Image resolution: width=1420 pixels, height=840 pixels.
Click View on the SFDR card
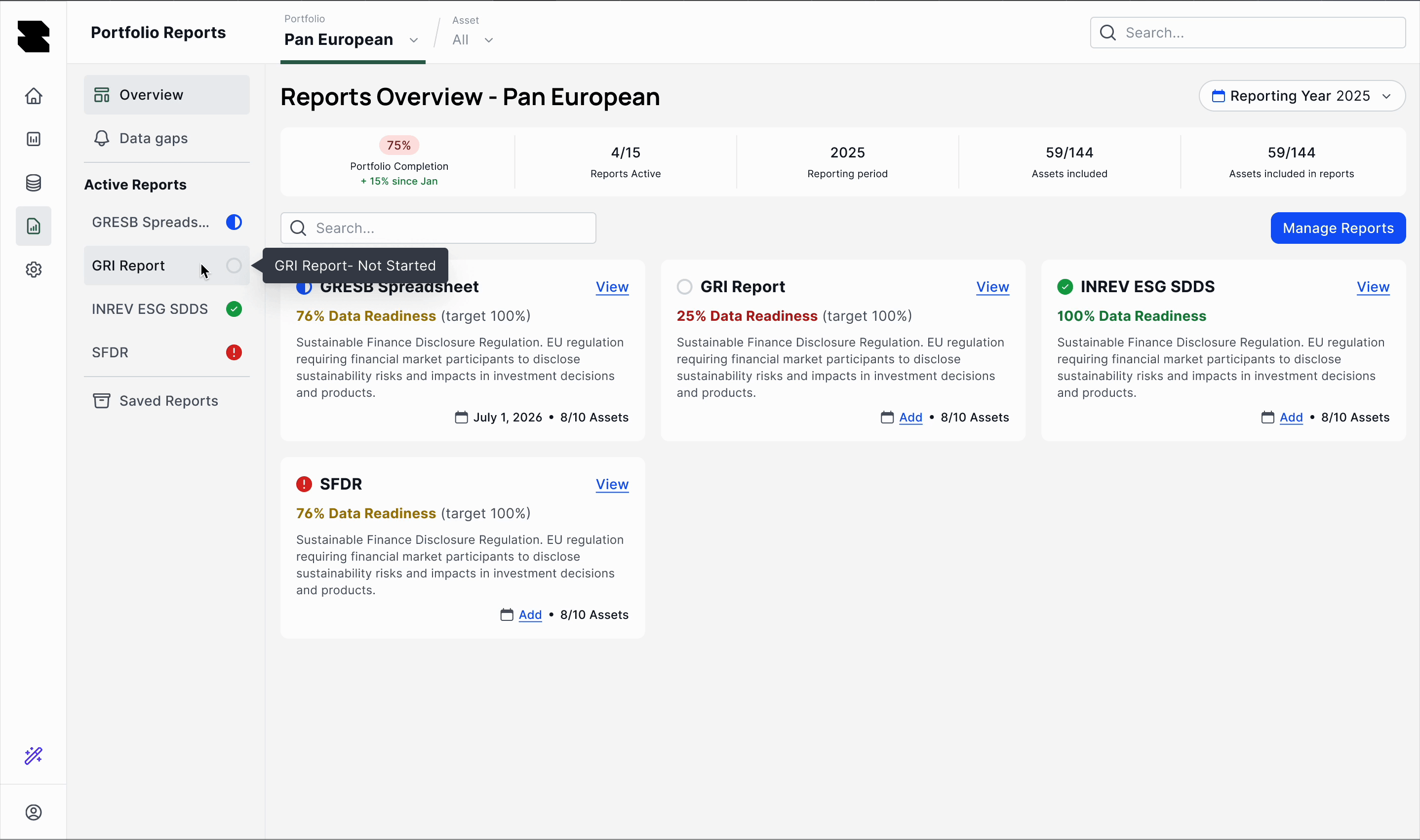point(612,485)
